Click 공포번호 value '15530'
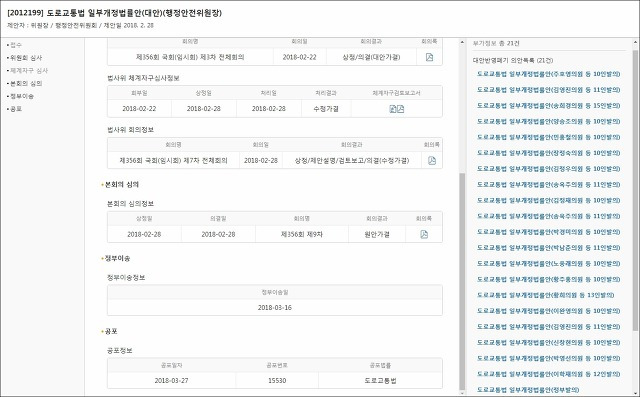The height and width of the screenshot is (397, 640). click(x=277, y=381)
